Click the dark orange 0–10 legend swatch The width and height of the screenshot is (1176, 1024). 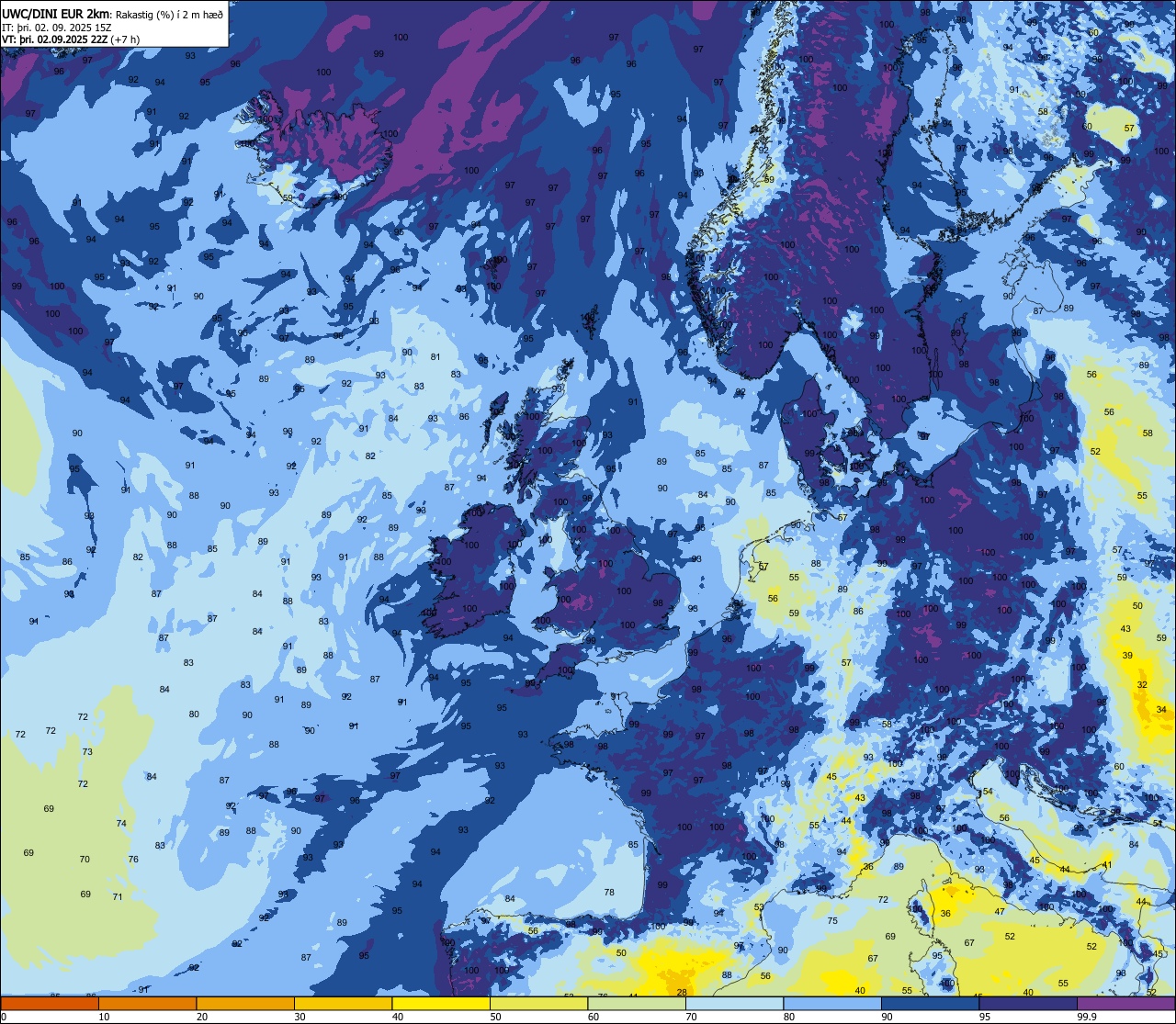click(x=50, y=1003)
